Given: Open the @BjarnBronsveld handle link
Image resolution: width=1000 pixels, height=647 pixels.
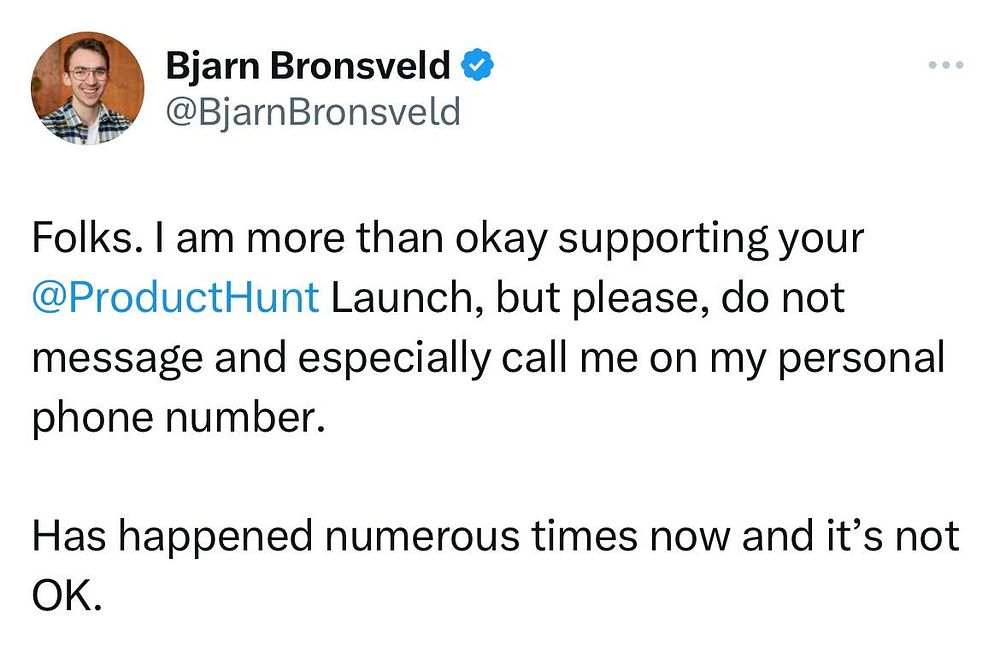Looking at the screenshot, I should tap(312, 112).
